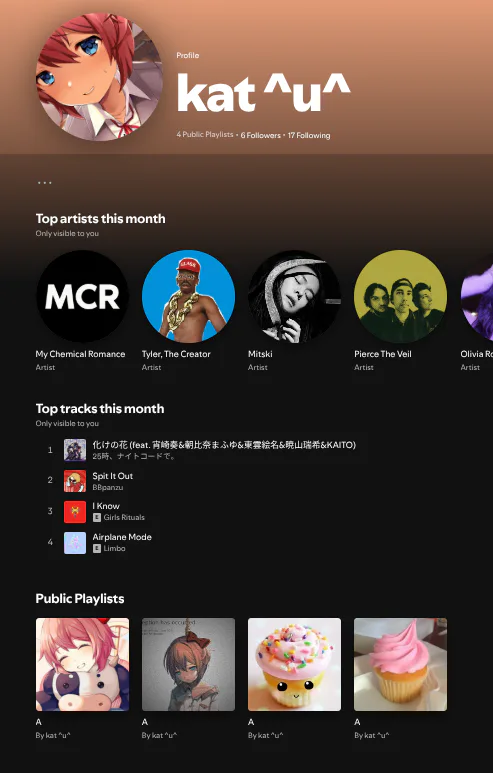Click the Profile label above the name
The width and height of the screenshot is (493, 773).
pyautogui.click(x=188, y=55)
